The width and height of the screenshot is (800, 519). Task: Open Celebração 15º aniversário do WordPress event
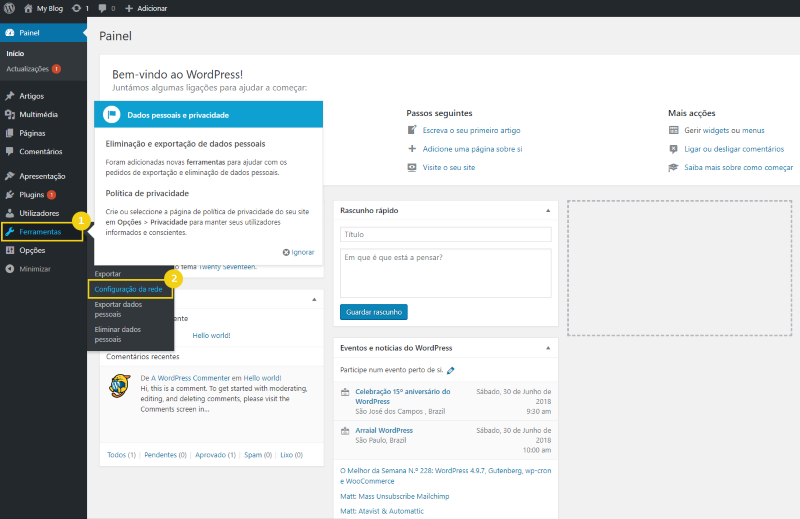(x=403, y=397)
